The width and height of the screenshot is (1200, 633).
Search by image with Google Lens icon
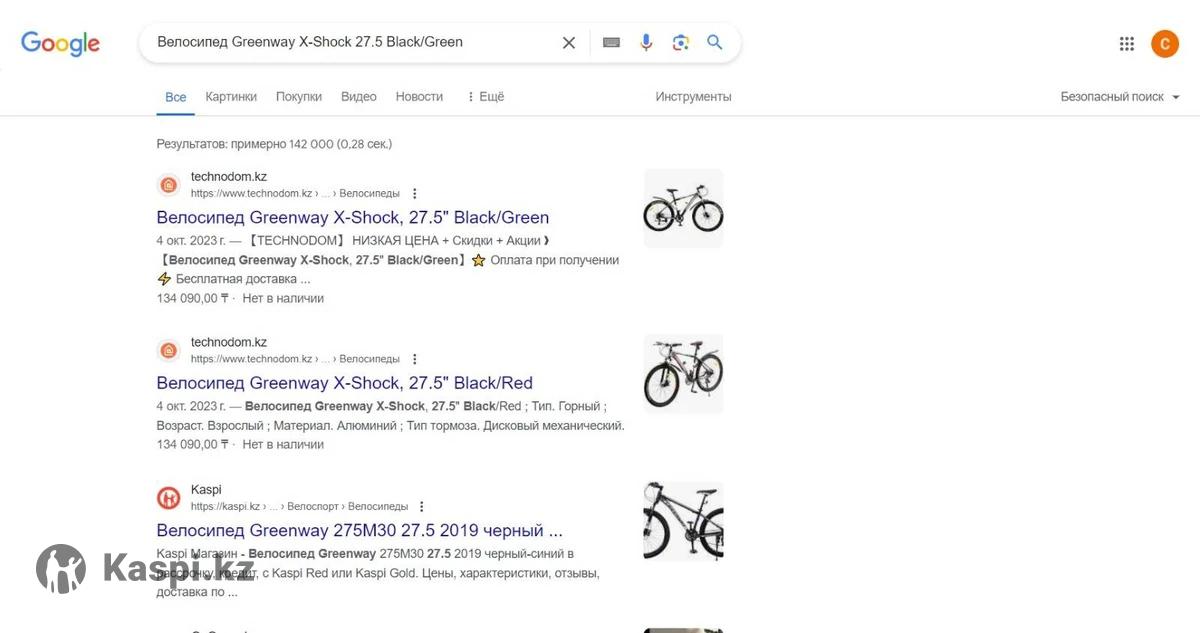[x=681, y=42]
